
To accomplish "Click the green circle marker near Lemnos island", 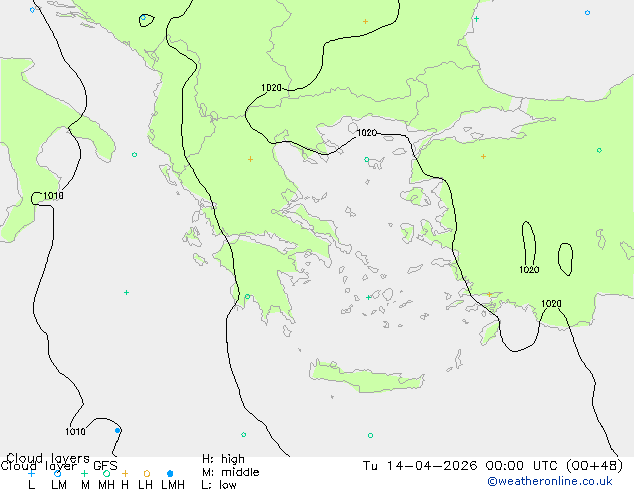I will 366,160.
